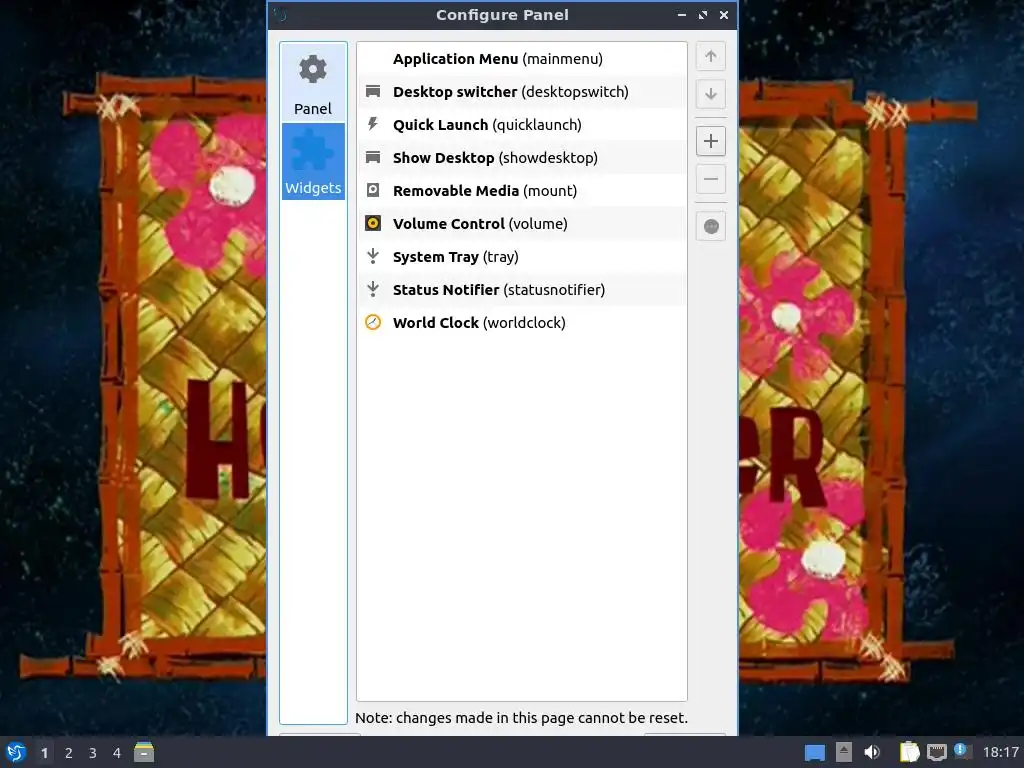The height and width of the screenshot is (768, 1024).
Task: Switch to the Widgets page
Action: point(313,161)
